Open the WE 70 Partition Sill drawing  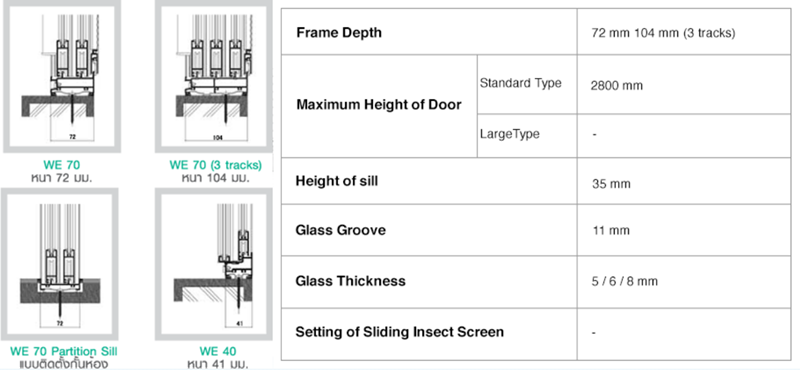61,264
